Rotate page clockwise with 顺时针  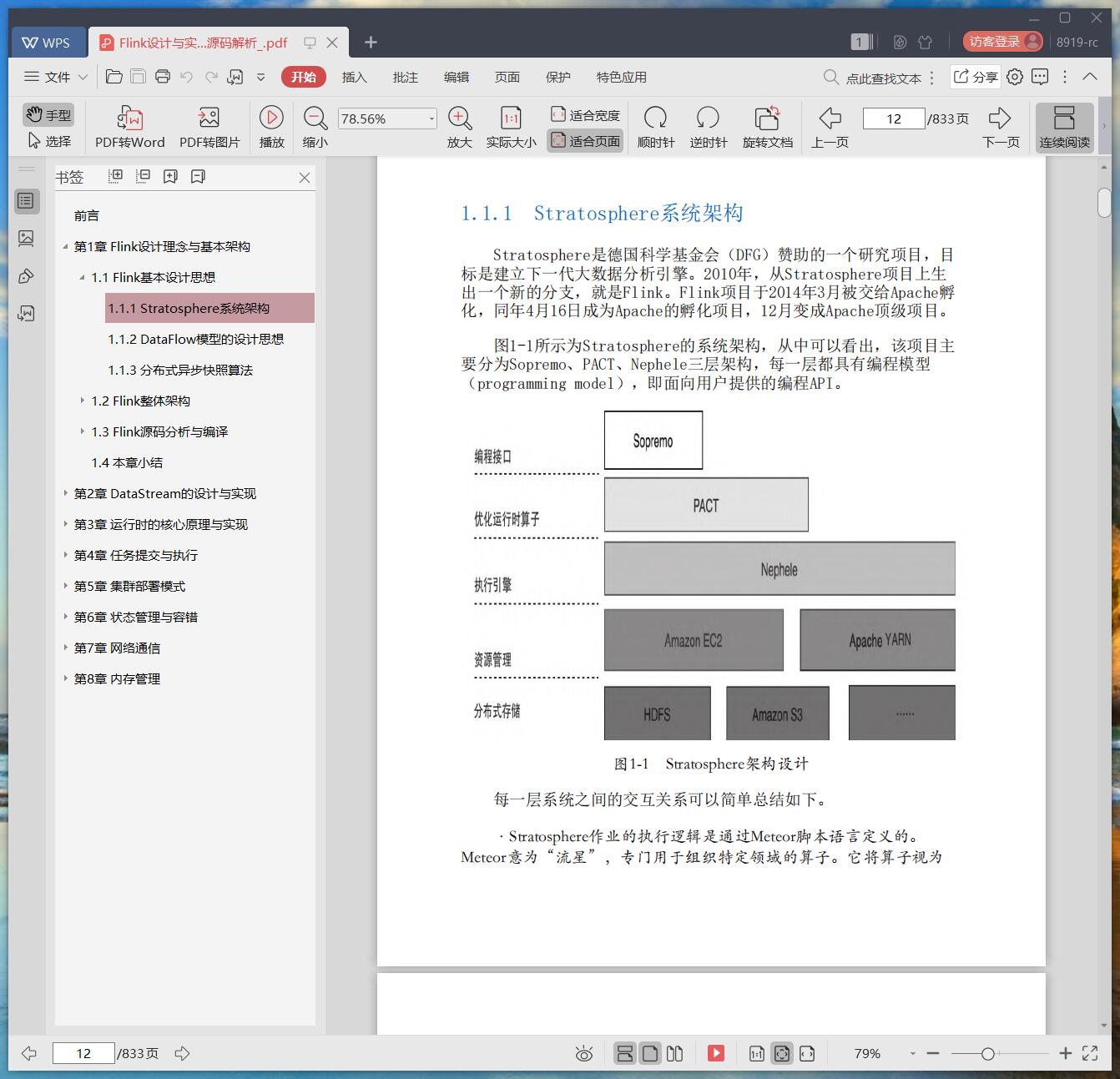click(x=656, y=127)
